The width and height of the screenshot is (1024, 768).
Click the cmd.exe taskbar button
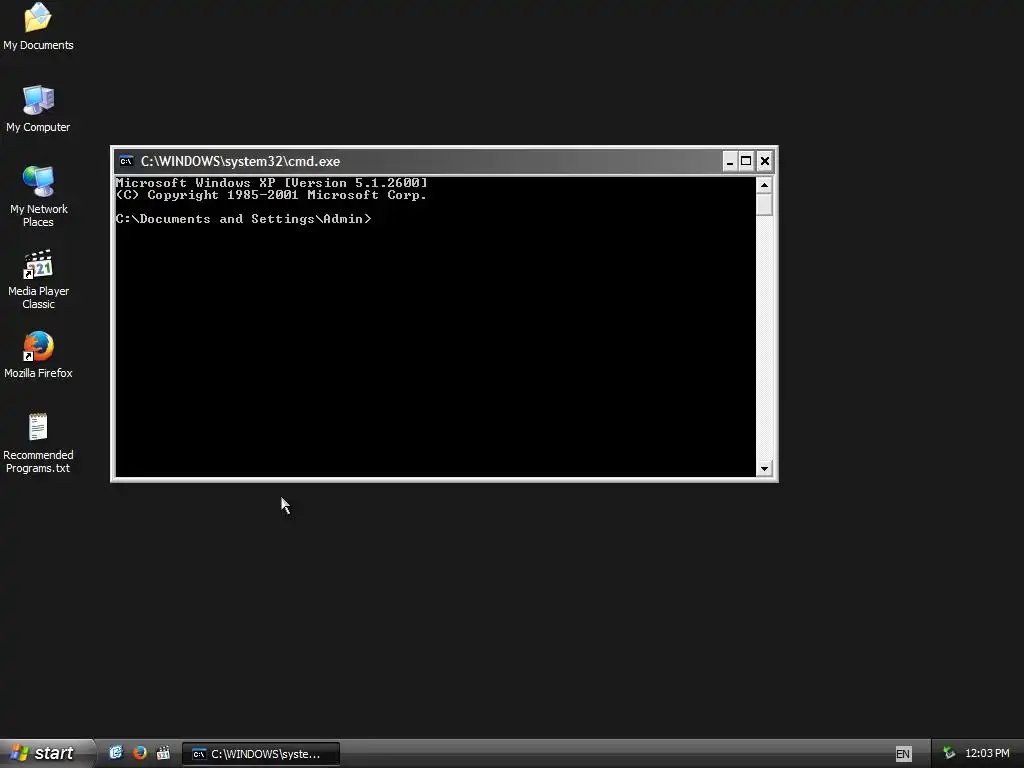261,754
